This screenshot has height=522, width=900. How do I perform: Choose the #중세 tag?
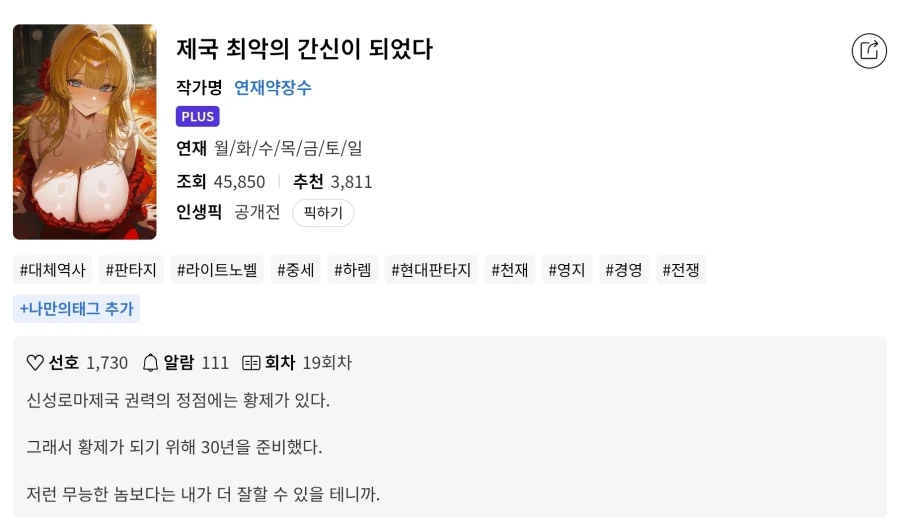[295, 270]
